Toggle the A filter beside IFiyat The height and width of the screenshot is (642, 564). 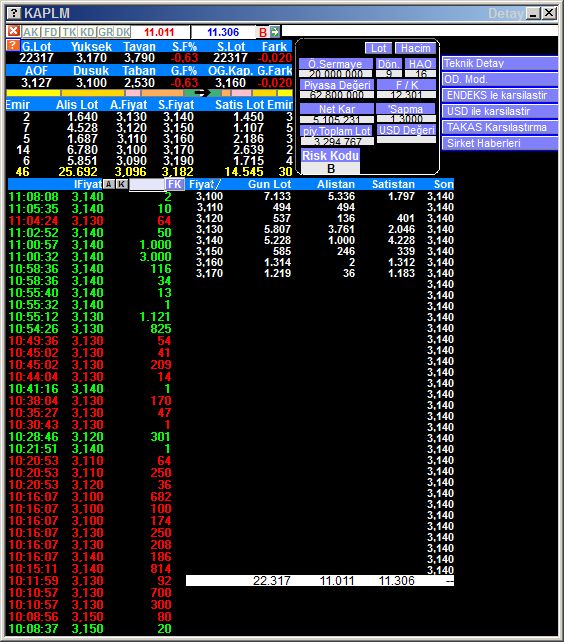pos(109,184)
